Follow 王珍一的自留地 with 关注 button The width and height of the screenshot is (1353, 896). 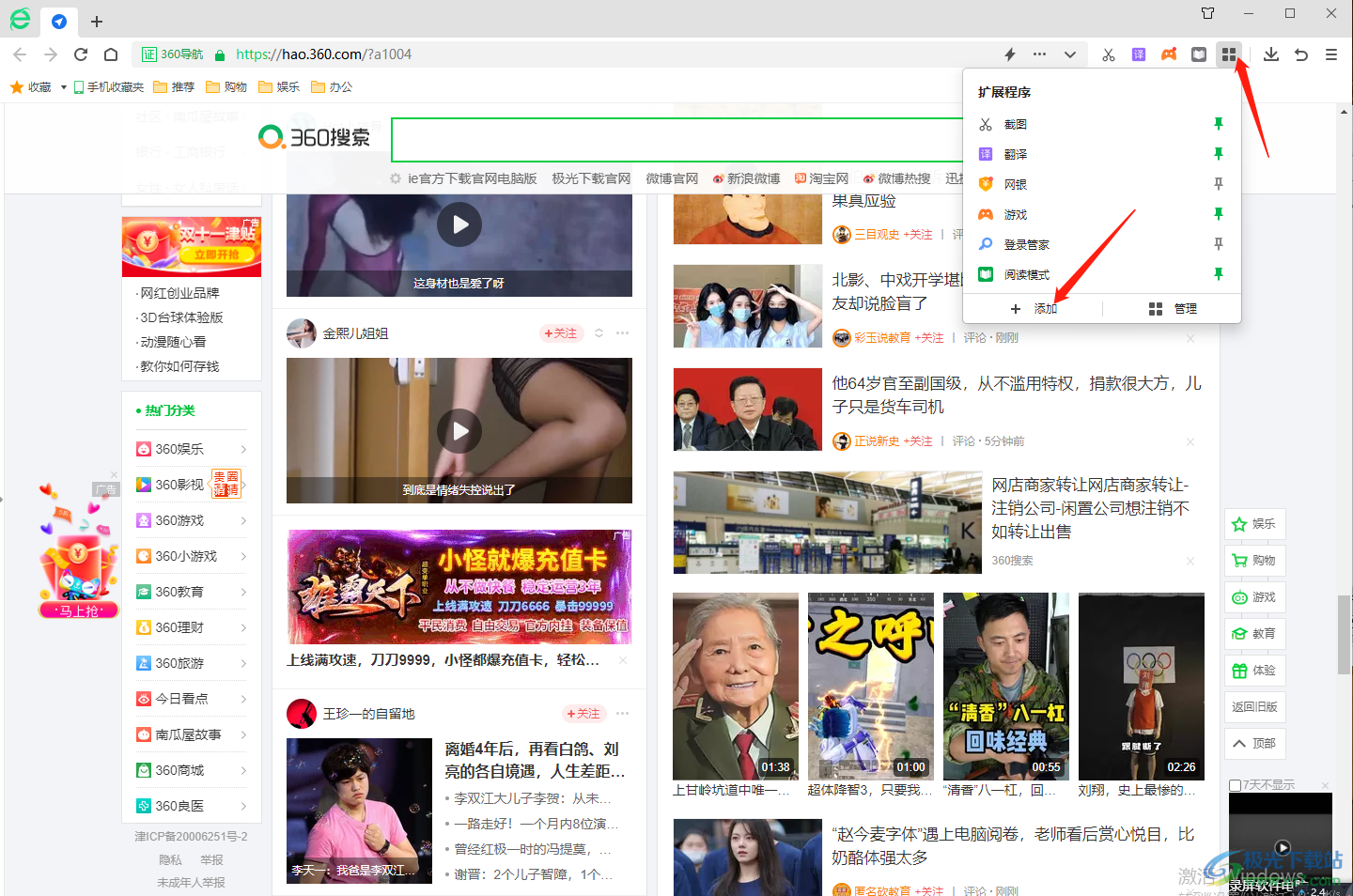tap(583, 714)
